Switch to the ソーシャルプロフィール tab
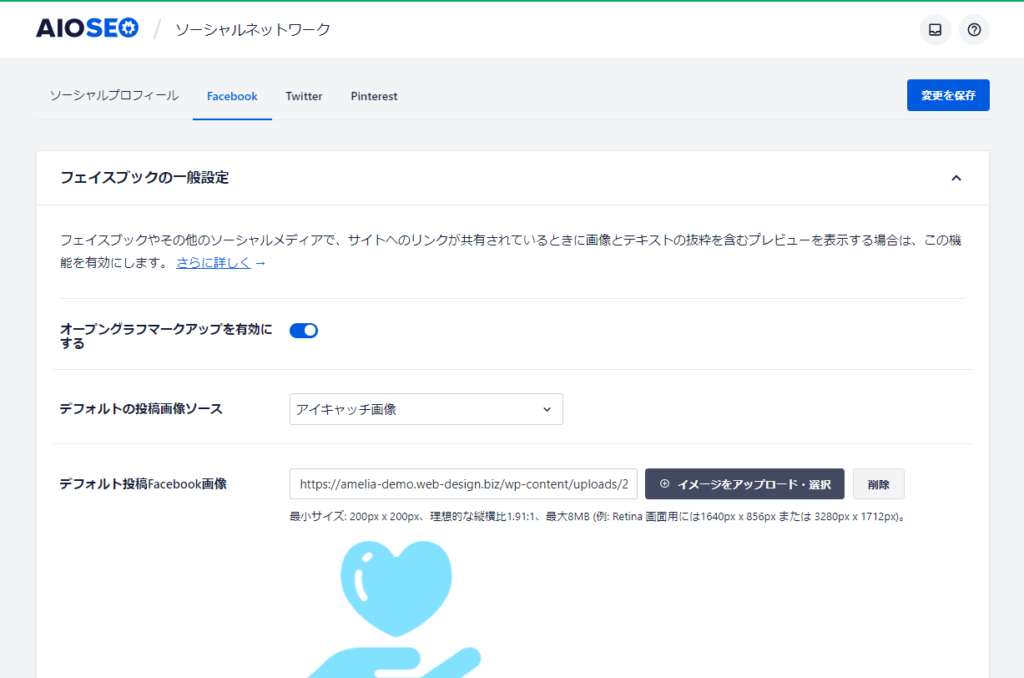The image size is (1024, 678). point(114,96)
